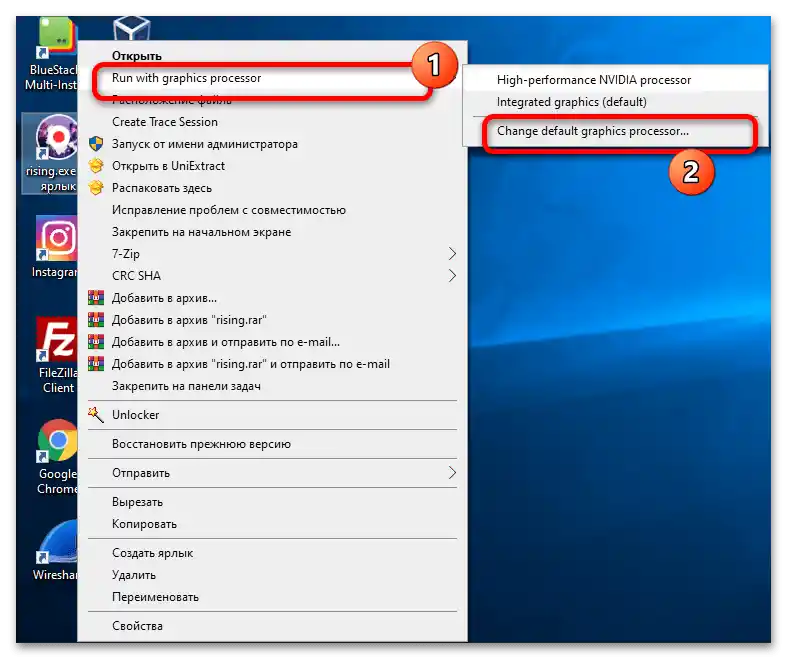Image resolution: width=787 pixels, height=659 pixels.
Task: Choose Исправление проблем с совместимостью
Action: pyautogui.click(x=272, y=210)
